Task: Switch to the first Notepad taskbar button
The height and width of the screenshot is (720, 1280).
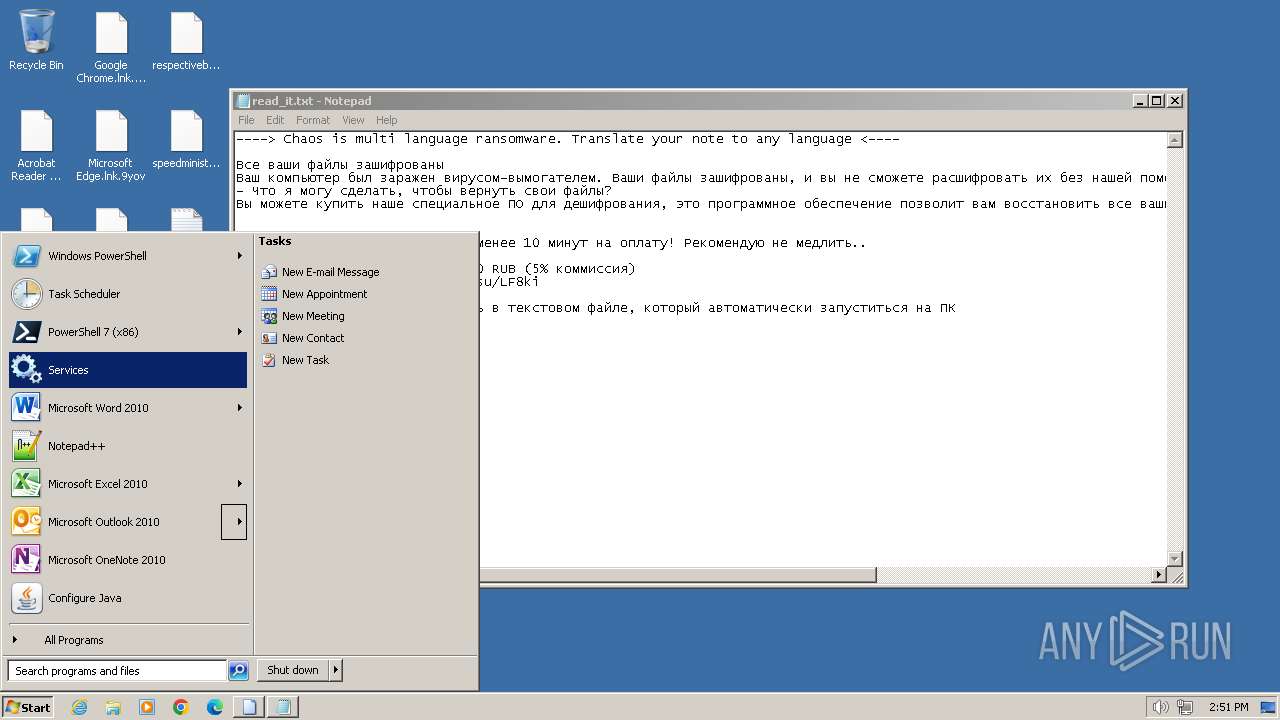Action: pyautogui.click(x=249, y=707)
